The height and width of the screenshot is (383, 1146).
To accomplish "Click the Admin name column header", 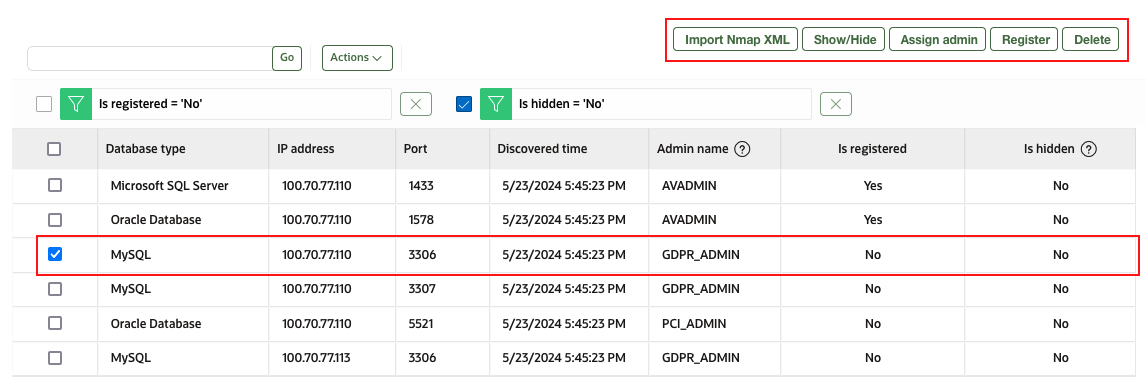I will pos(693,149).
